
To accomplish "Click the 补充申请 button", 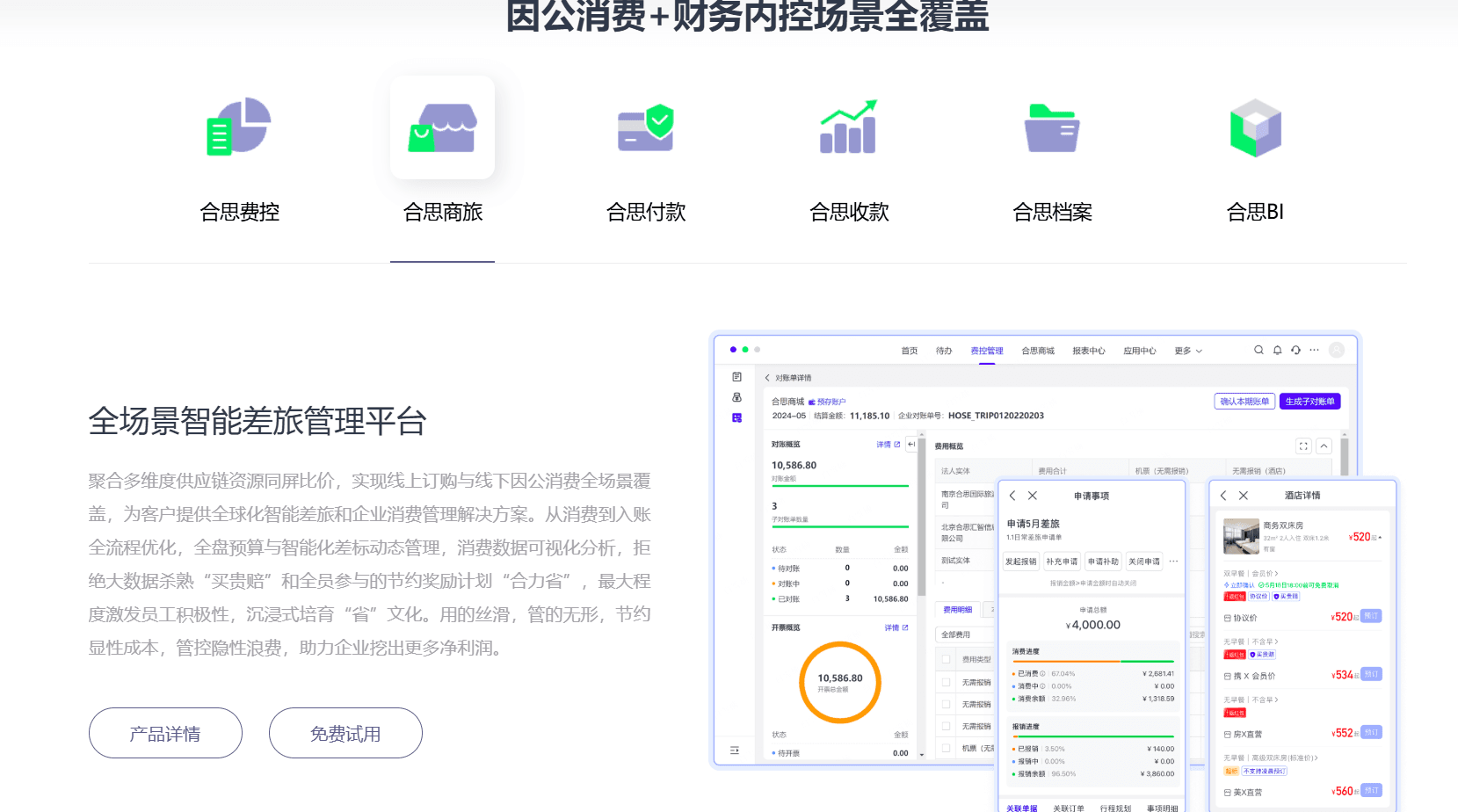I will (1062, 562).
